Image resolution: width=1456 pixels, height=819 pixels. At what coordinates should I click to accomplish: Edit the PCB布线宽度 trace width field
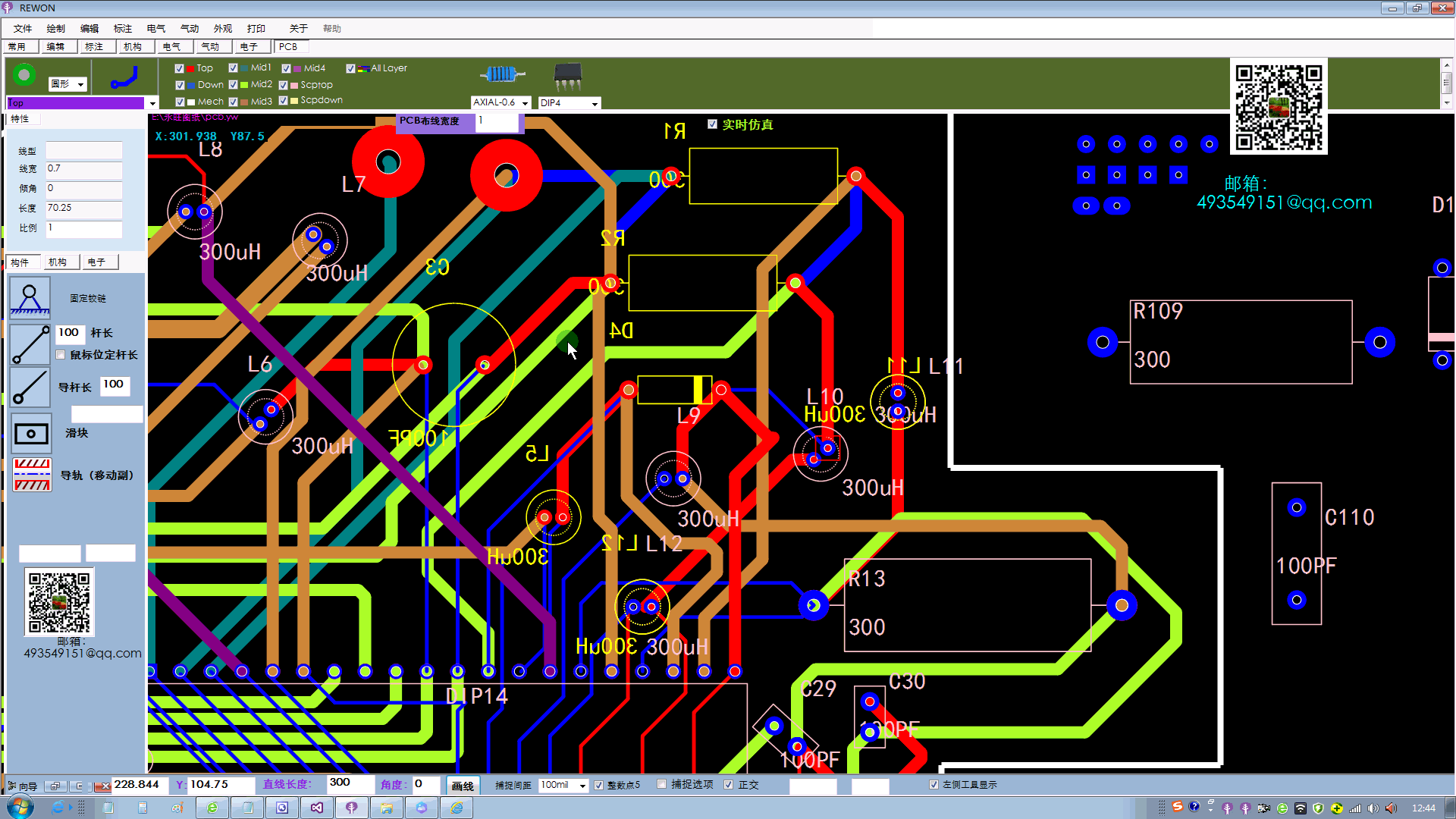(497, 121)
